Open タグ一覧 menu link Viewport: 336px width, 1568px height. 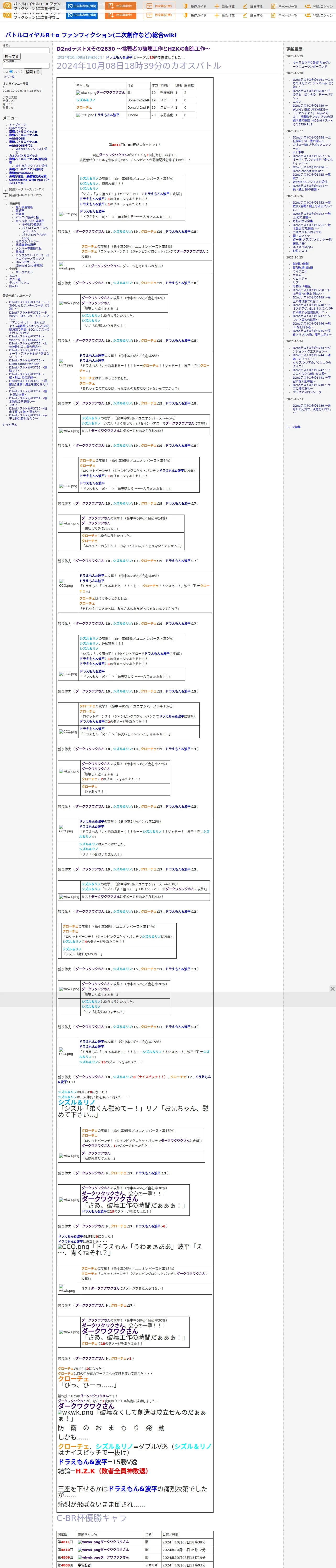[x=15, y=279]
